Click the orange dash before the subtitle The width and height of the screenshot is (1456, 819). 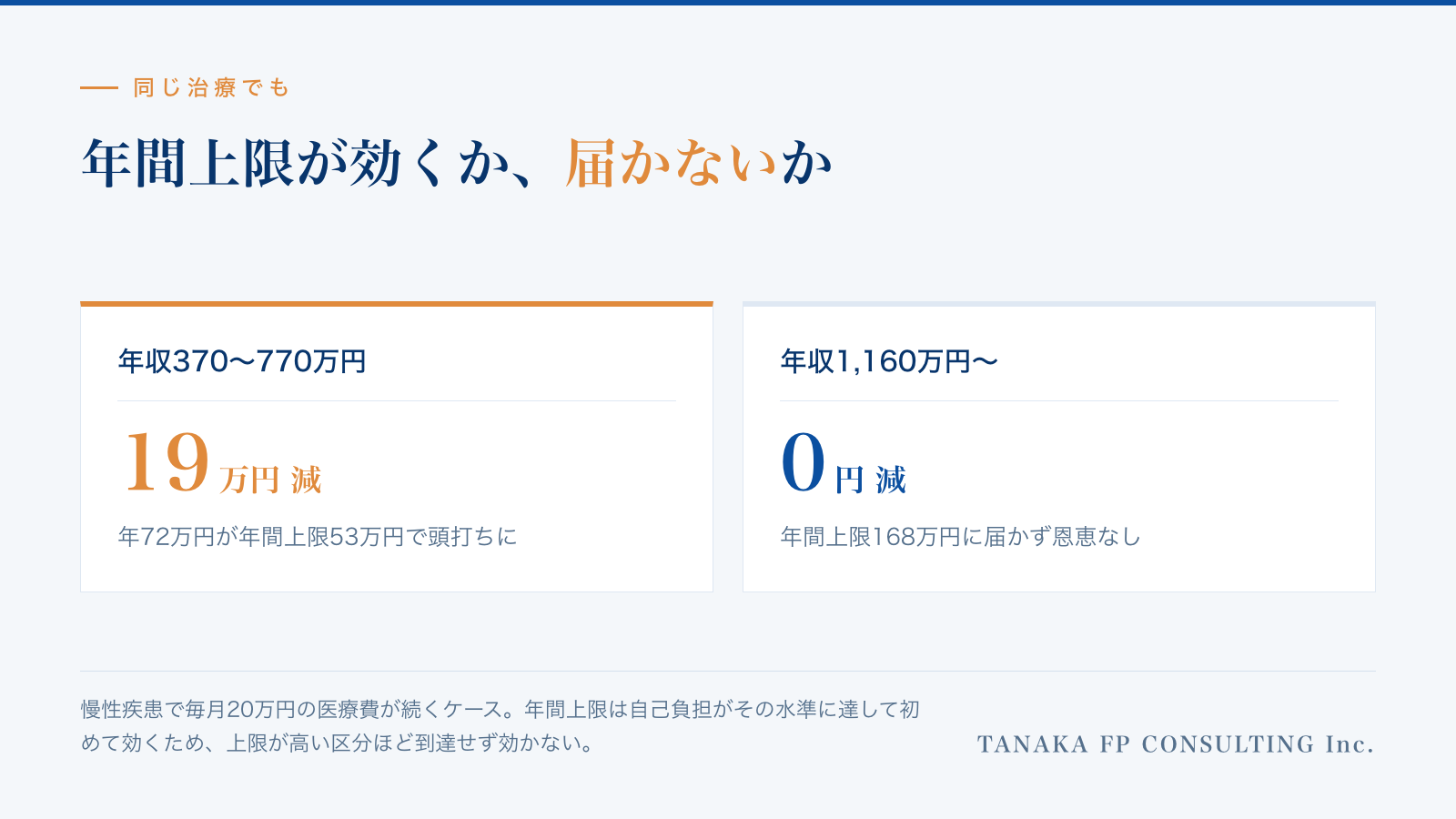point(99,88)
